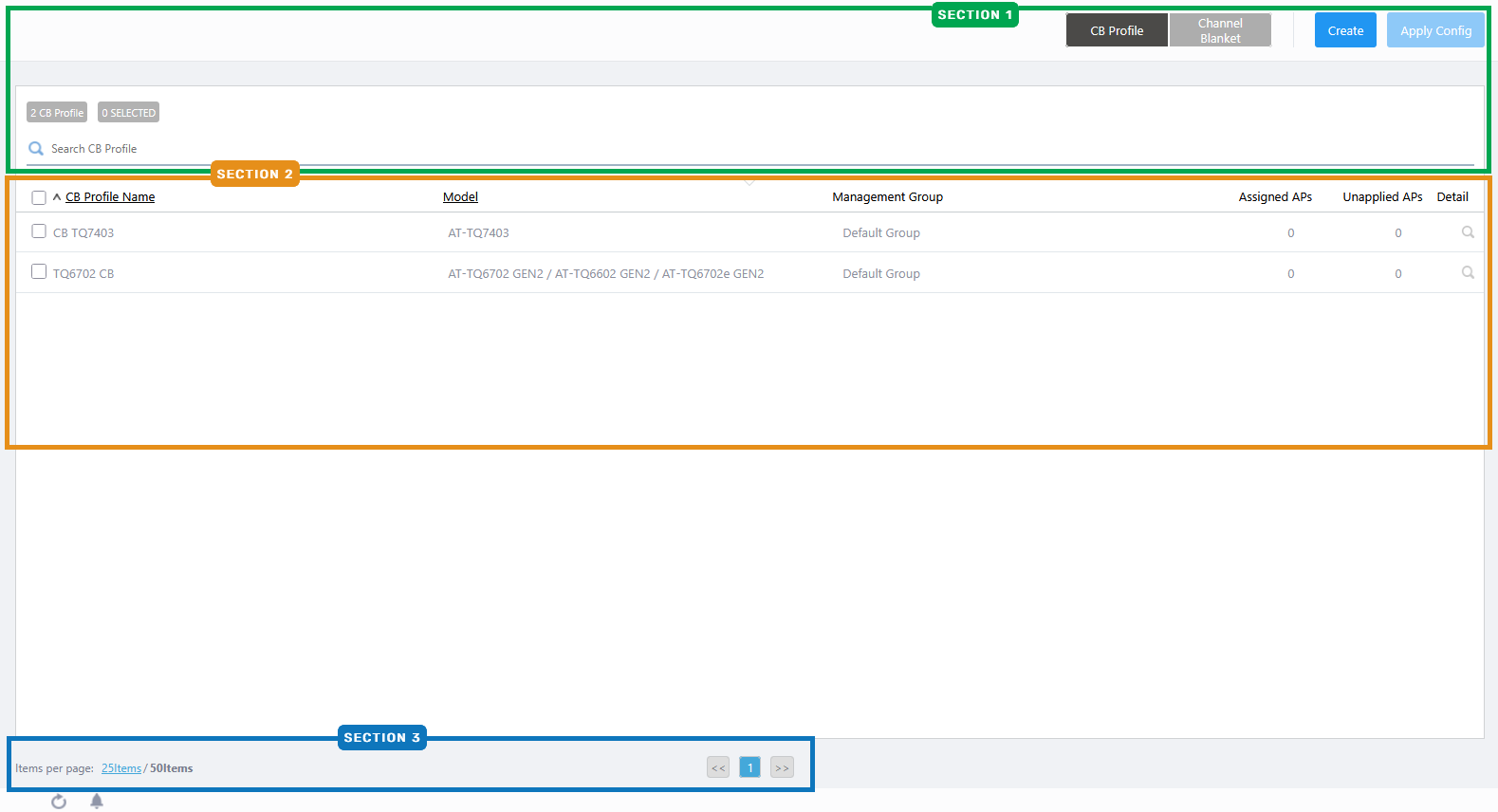Toggle the select-all profiles checkbox

point(39,197)
